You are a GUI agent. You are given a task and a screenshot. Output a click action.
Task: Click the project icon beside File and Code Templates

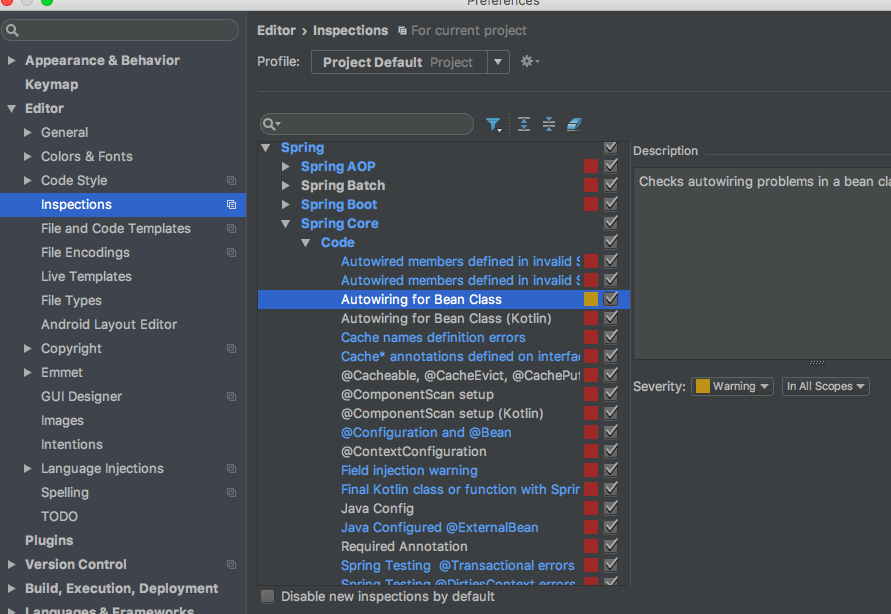pyautogui.click(x=231, y=228)
